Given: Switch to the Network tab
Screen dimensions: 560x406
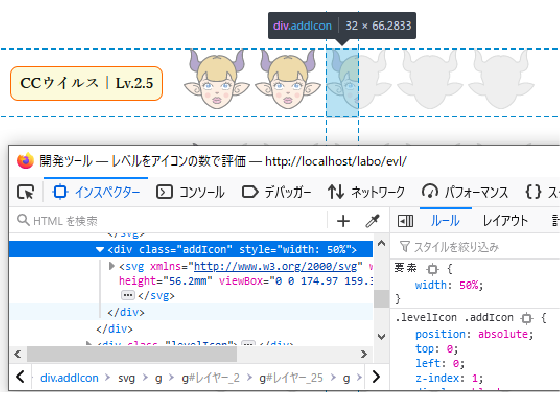Looking at the screenshot, I should (x=366, y=192).
